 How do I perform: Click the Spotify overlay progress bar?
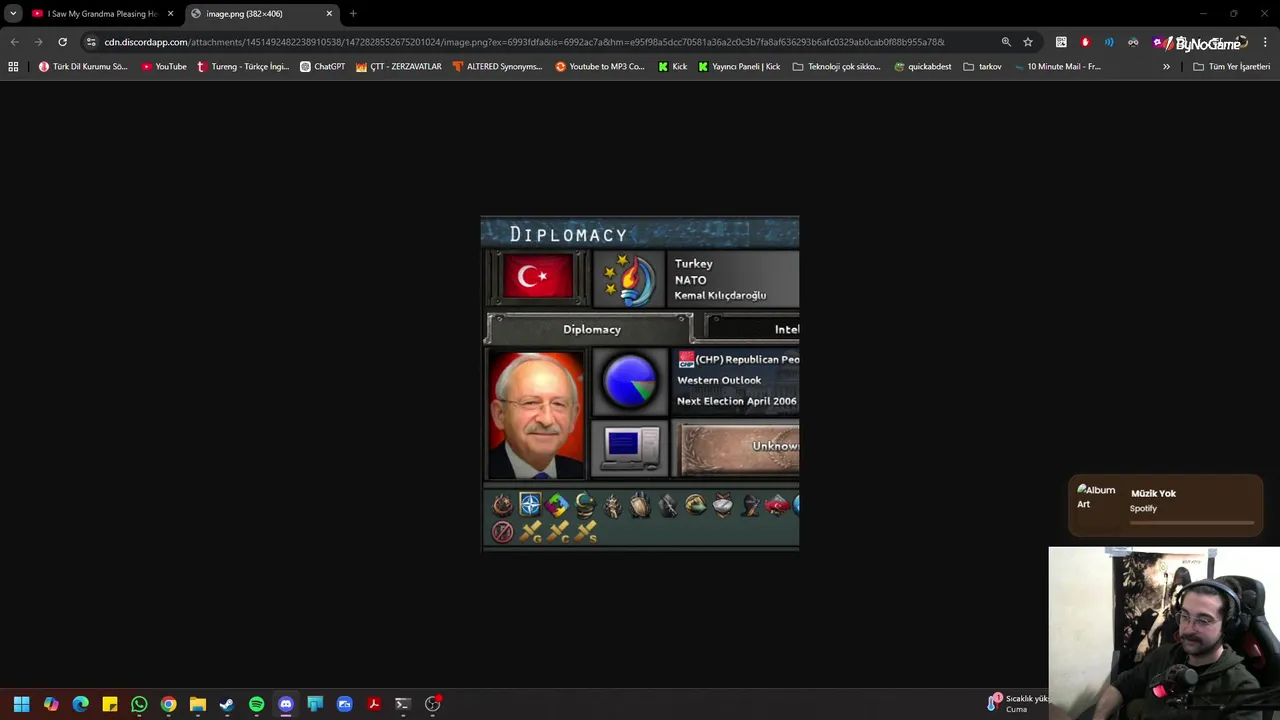[1192, 522]
